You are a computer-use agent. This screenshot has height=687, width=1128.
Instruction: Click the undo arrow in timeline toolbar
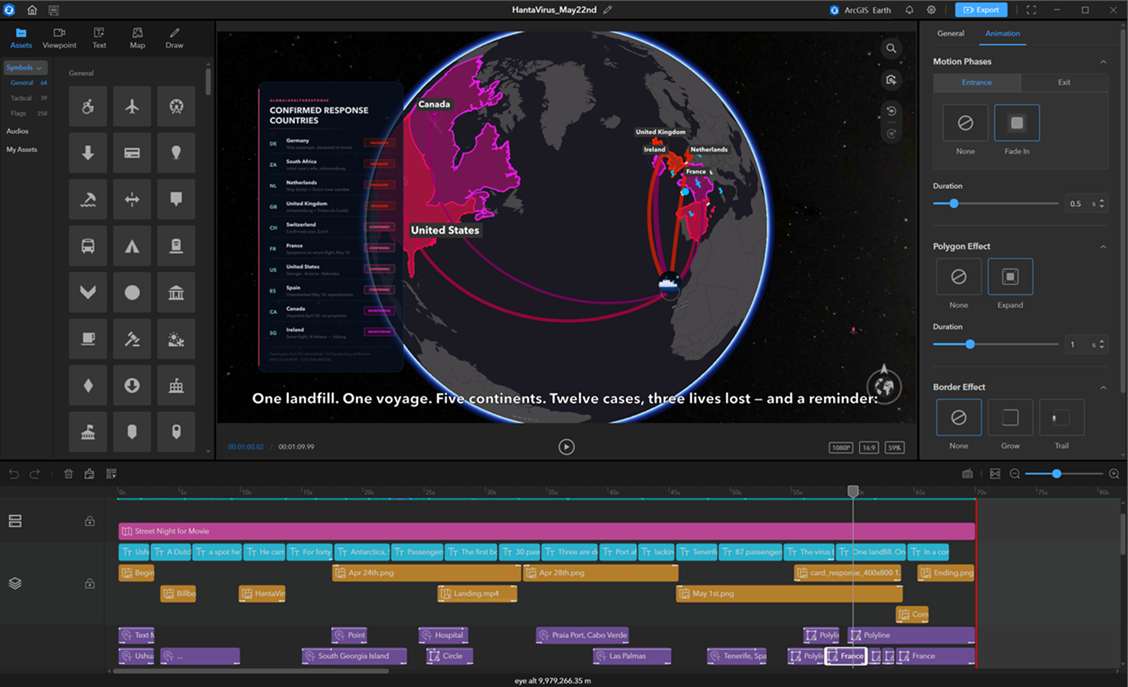coord(14,473)
